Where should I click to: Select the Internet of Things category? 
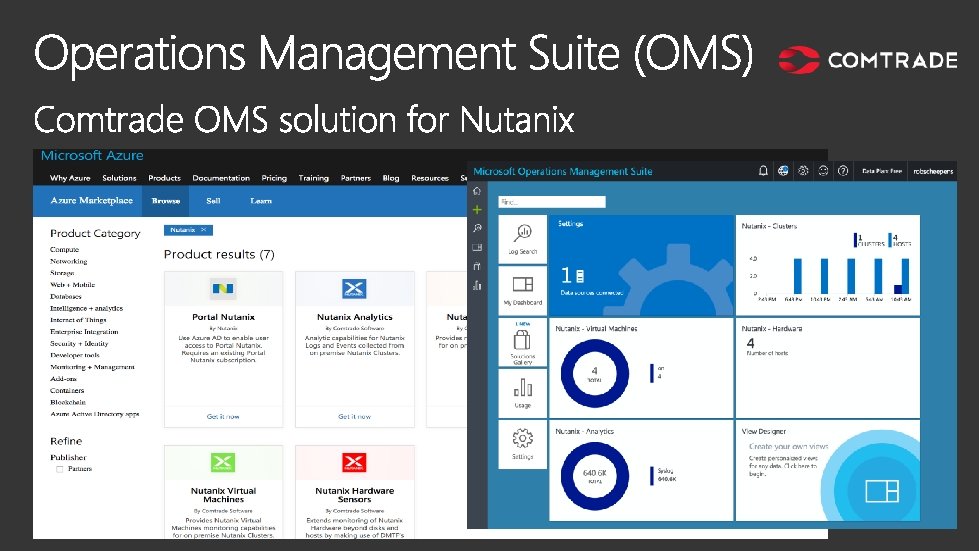(78, 320)
